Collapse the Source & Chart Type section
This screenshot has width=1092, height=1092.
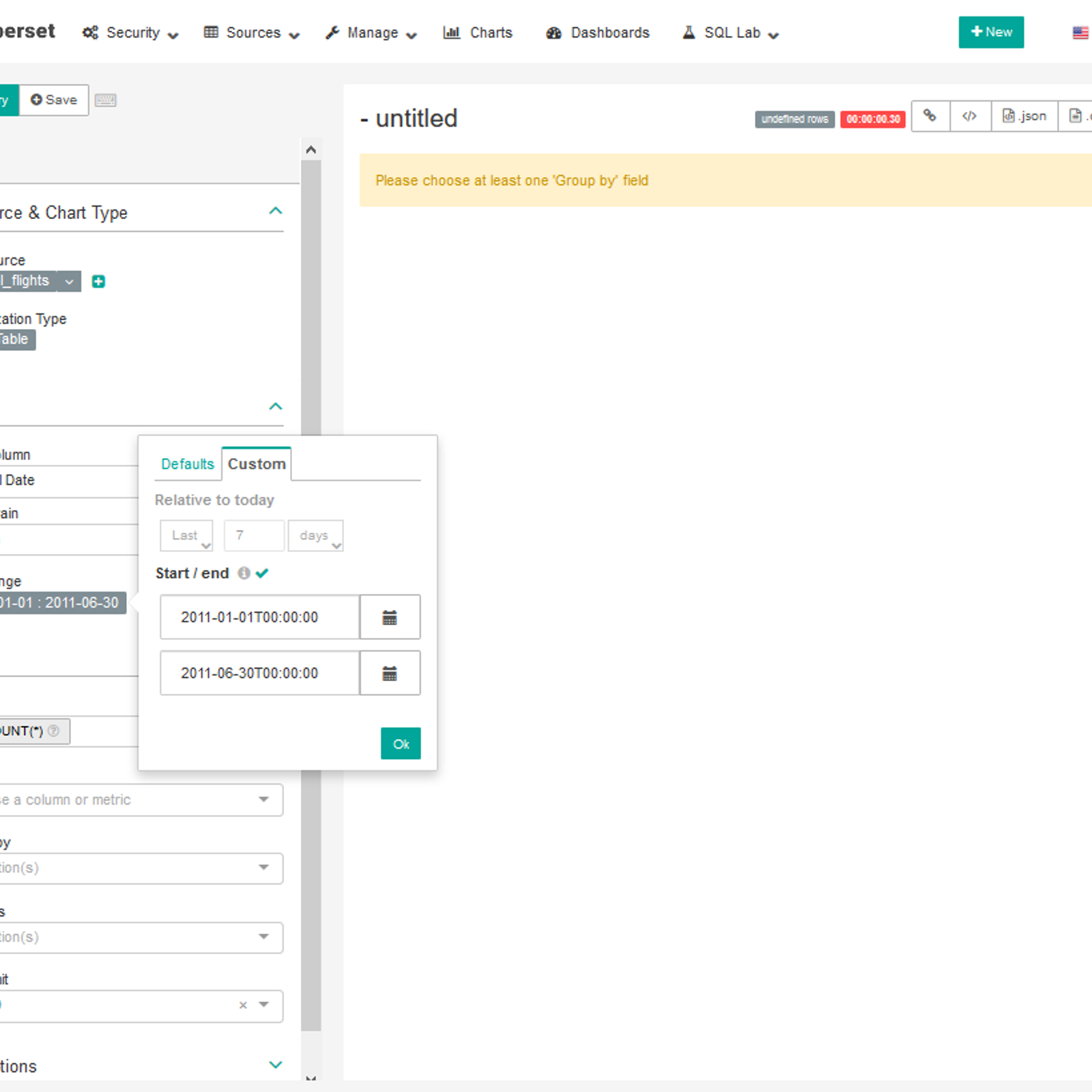coord(276,211)
